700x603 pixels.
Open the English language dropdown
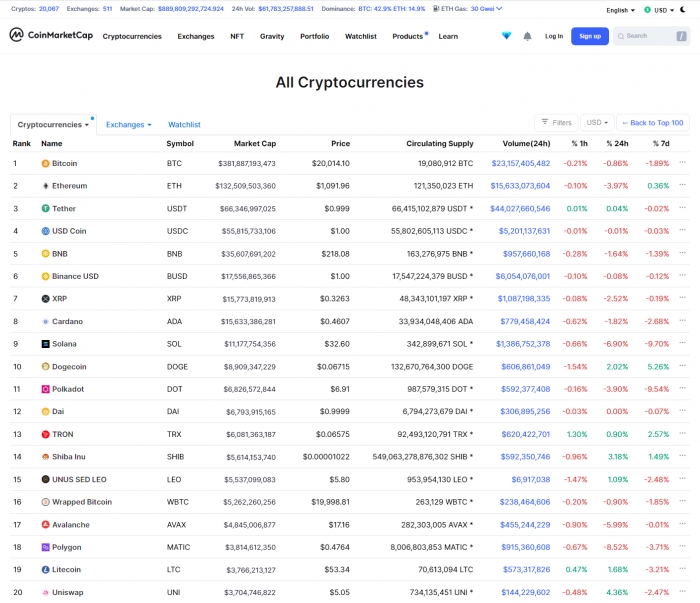(x=620, y=10)
